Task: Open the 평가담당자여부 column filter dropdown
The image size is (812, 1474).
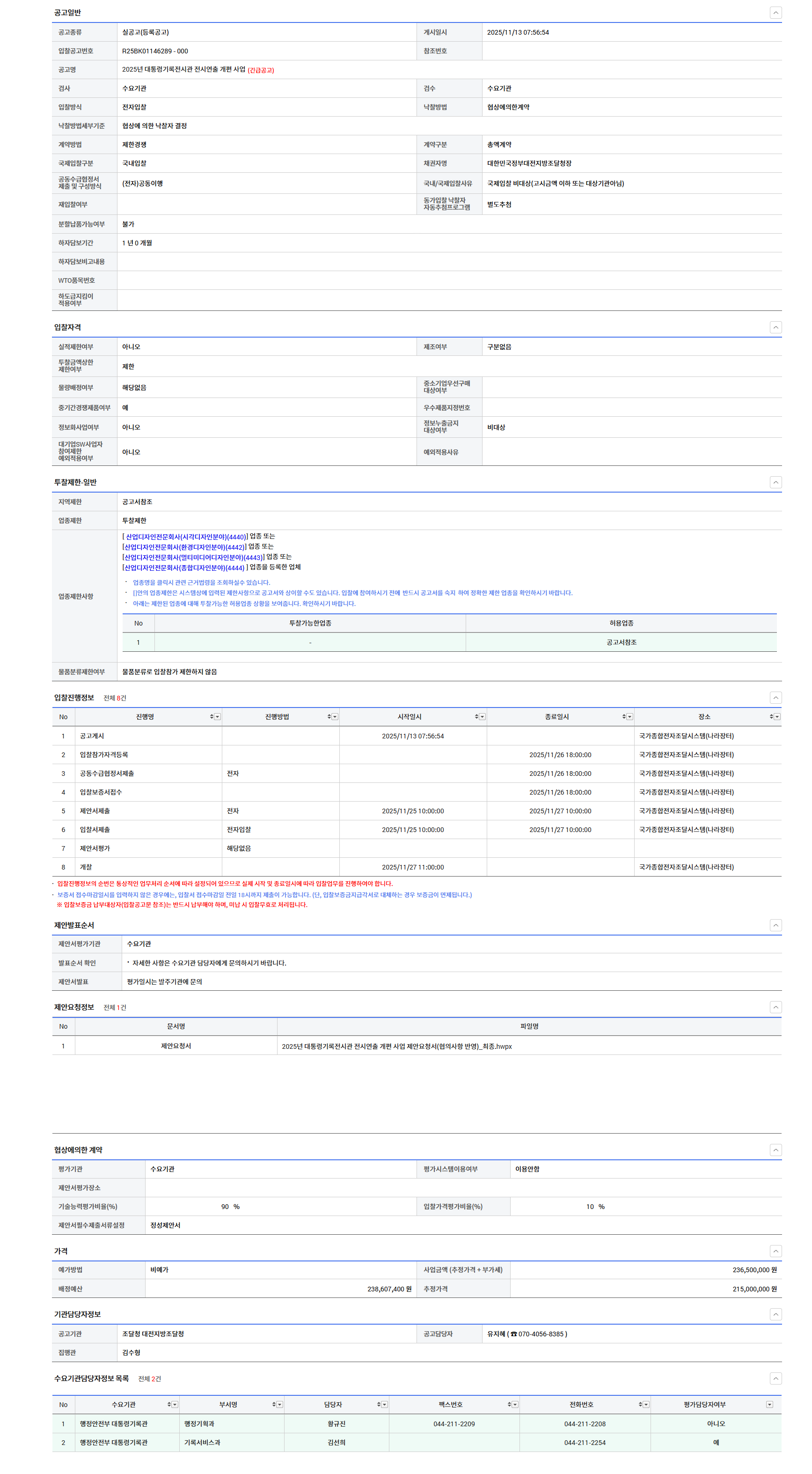Action: click(769, 1405)
